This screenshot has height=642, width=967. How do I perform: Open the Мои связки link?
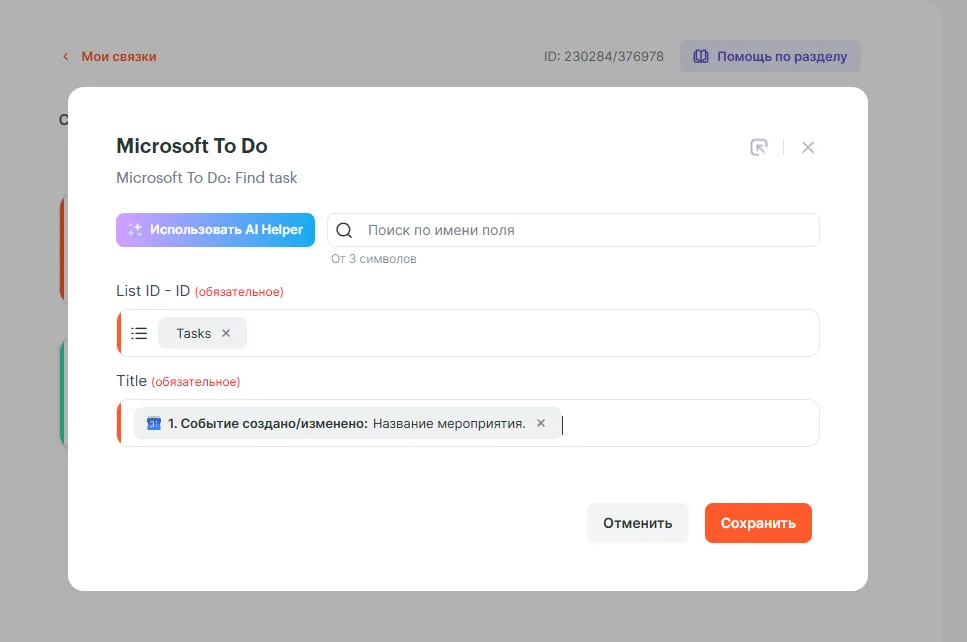tap(118, 57)
